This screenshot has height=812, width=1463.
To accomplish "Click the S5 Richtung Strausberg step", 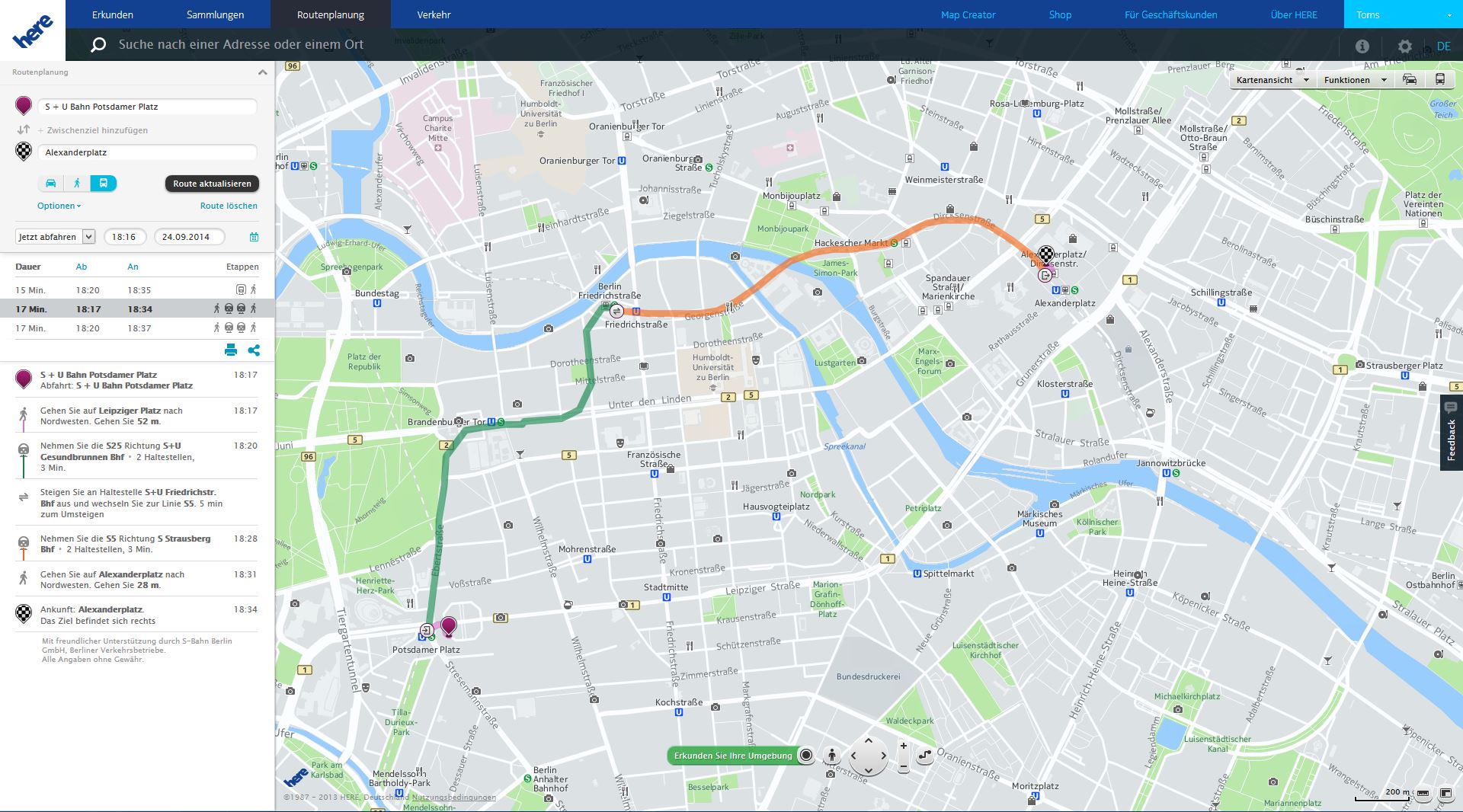I will click(x=137, y=544).
